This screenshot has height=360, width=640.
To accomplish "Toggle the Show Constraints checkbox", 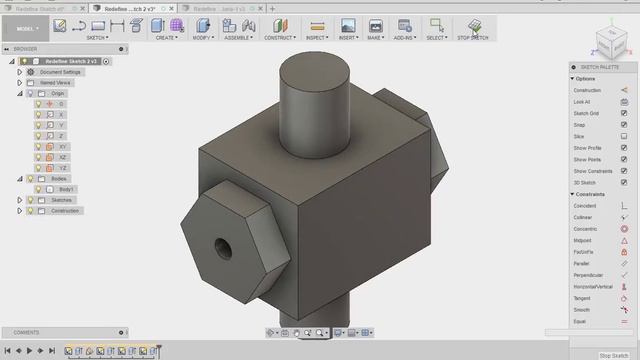I will pyautogui.click(x=624, y=171).
